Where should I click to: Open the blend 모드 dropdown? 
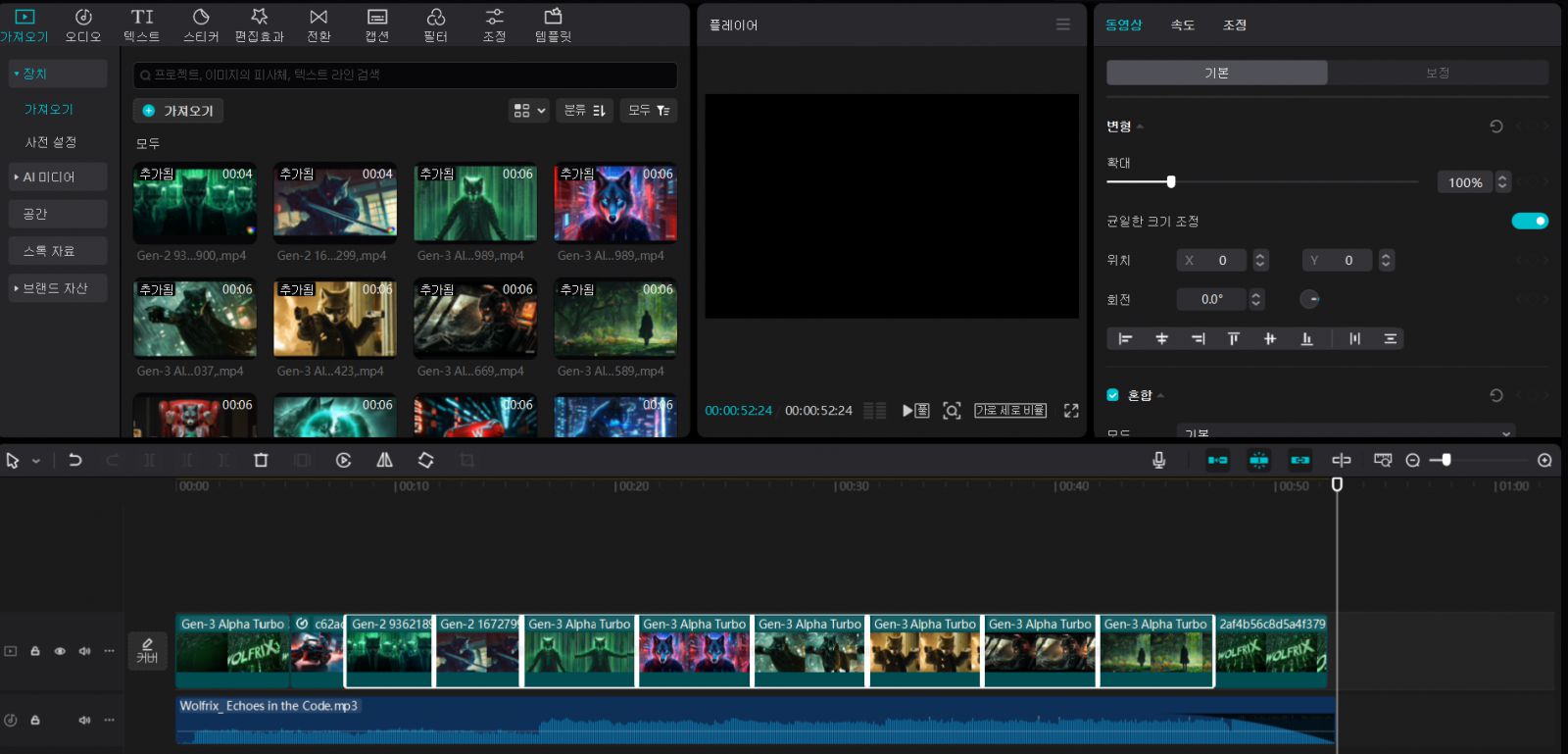tap(1346, 432)
